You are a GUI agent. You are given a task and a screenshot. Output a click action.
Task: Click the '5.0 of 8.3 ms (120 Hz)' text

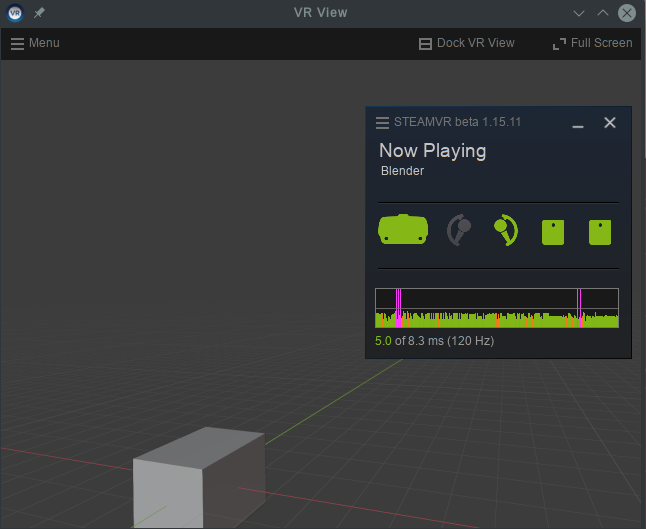pos(435,341)
